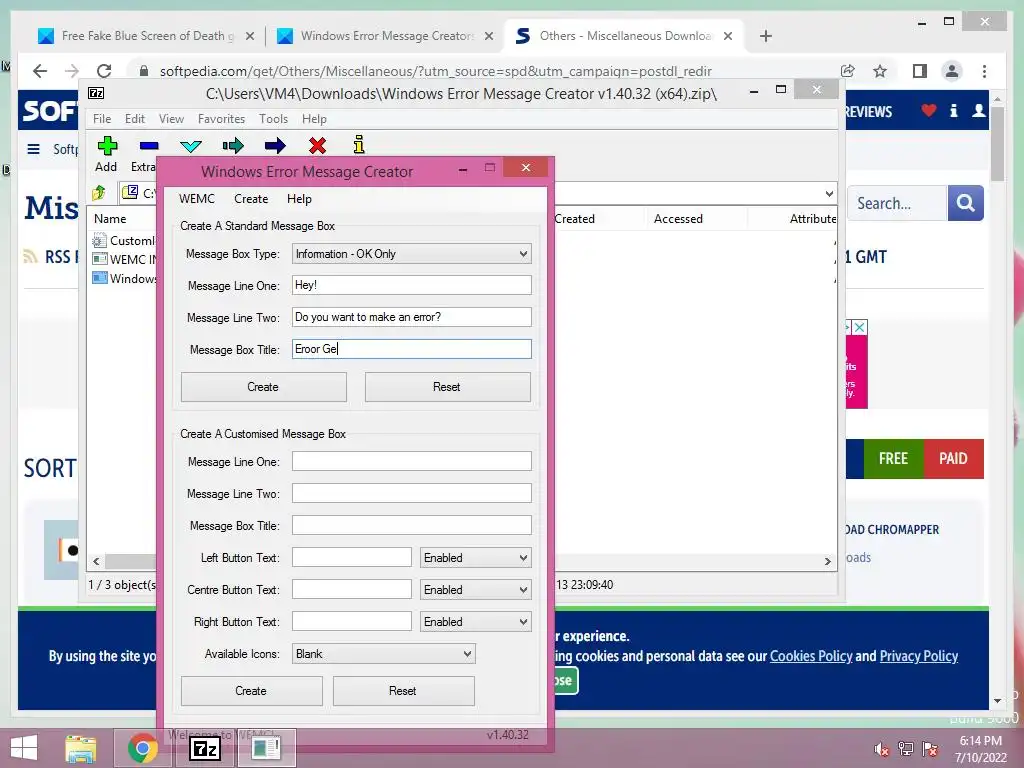This screenshot has height=768, width=1024.
Task: Open Create menu in WEMC window
Action: pyautogui.click(x=251, y=199)
